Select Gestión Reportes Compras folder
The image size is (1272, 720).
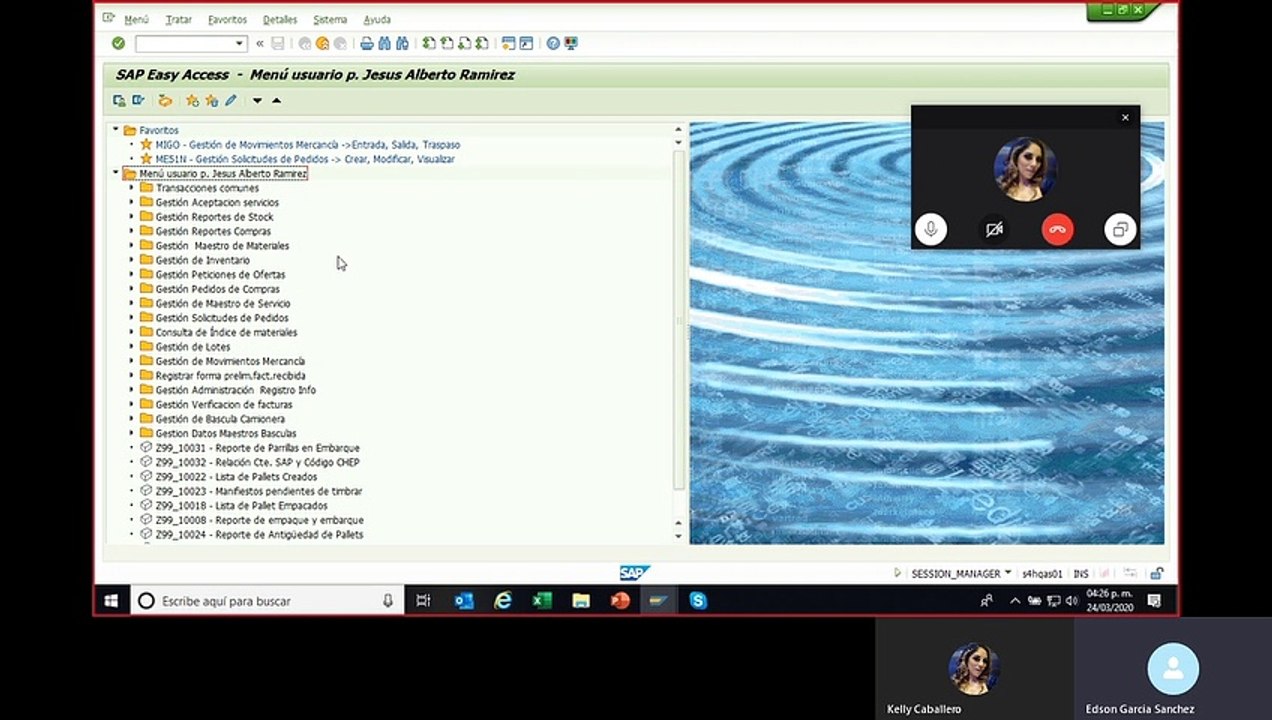pos(213,231)
